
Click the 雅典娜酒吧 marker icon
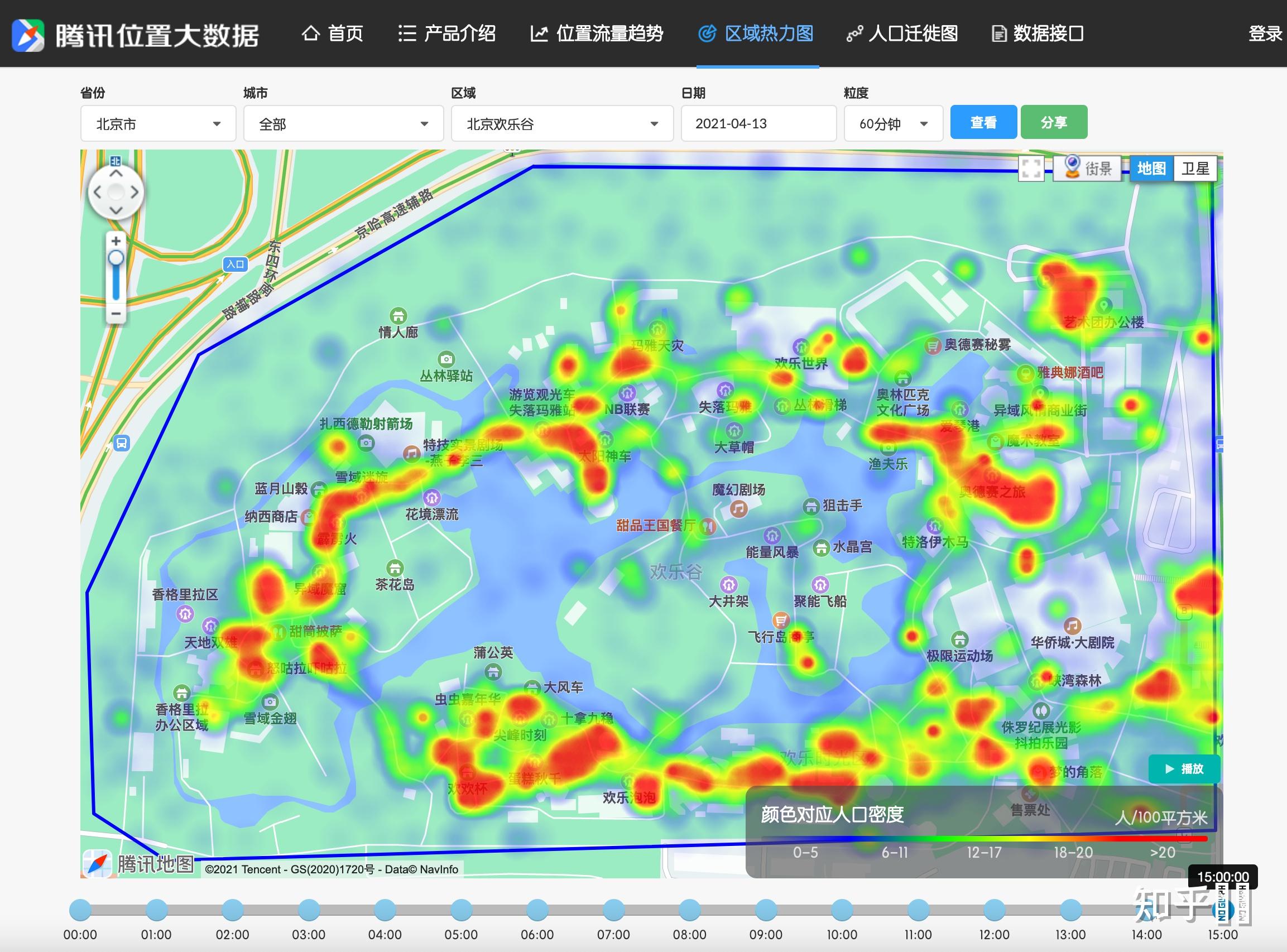(x=1025, y=373)
